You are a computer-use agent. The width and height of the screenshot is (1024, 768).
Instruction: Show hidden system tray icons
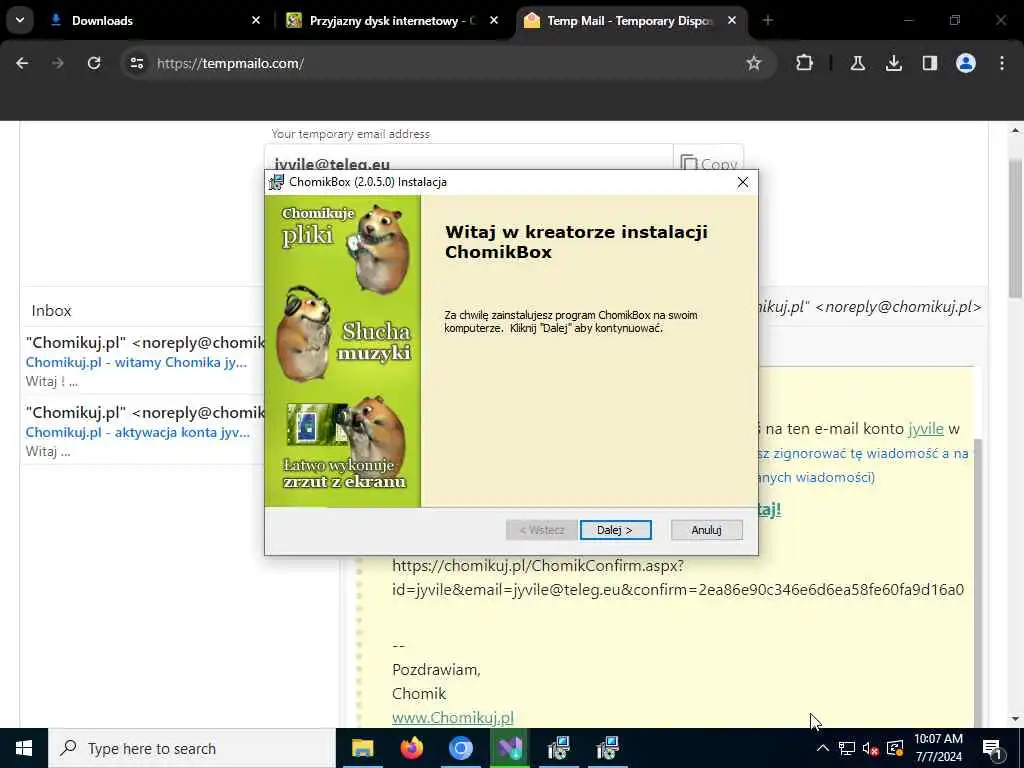tap(823, 748)
